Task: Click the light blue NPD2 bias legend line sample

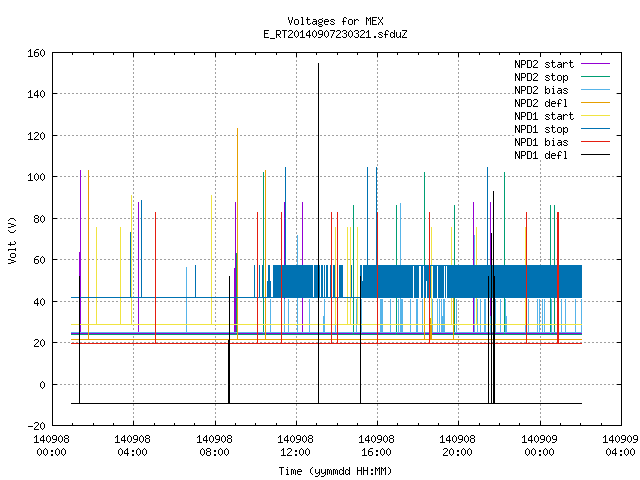Action: (596, 90)
